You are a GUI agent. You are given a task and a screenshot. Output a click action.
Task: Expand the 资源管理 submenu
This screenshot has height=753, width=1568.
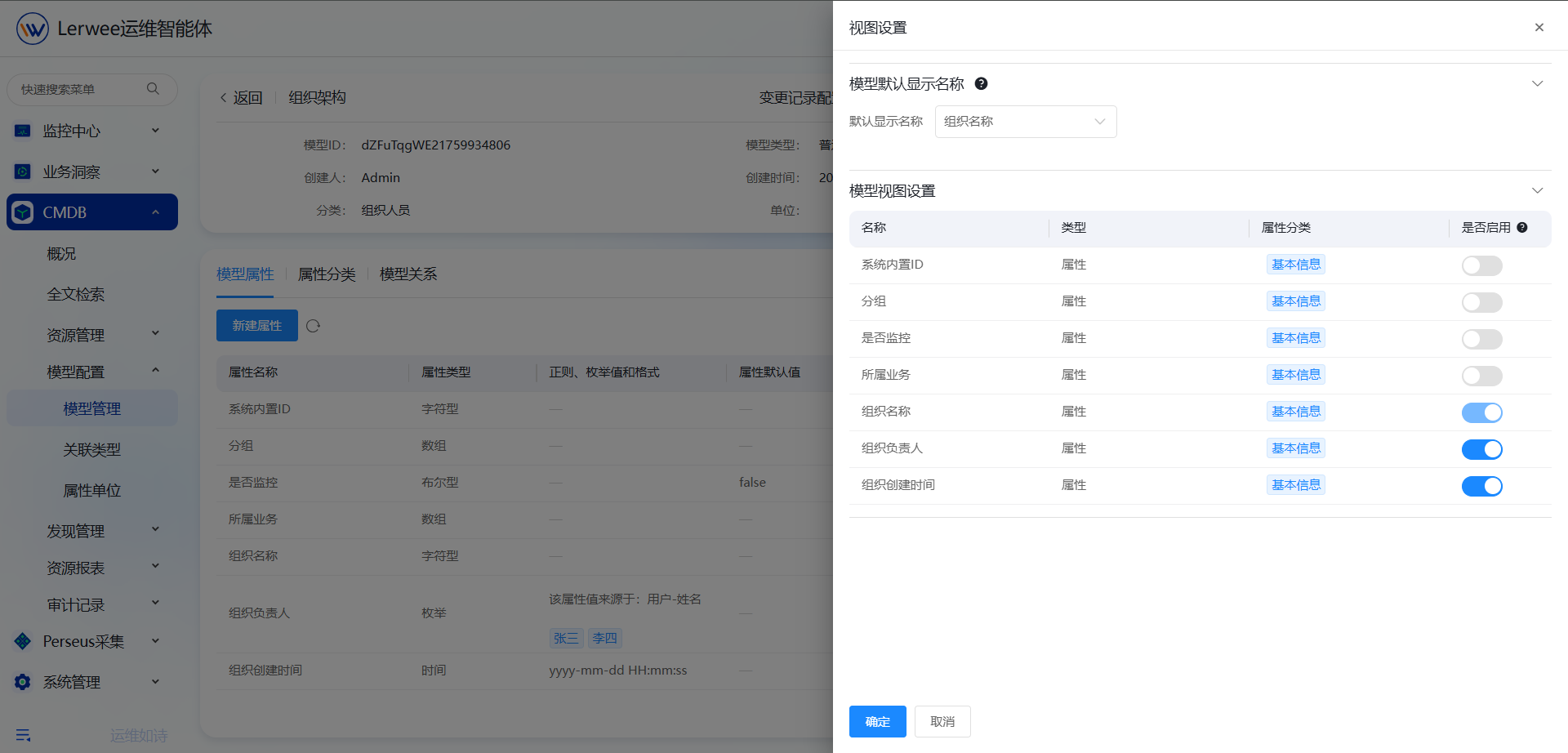(155, 333)
